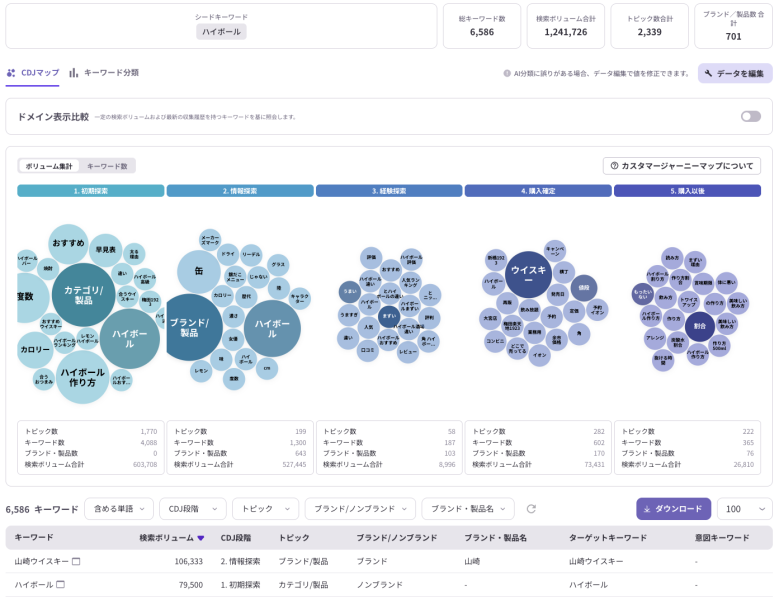Click the copy icon next to 山崎ウイスキー
This screenshot has height=600, width=779.
tap(76, 561)
